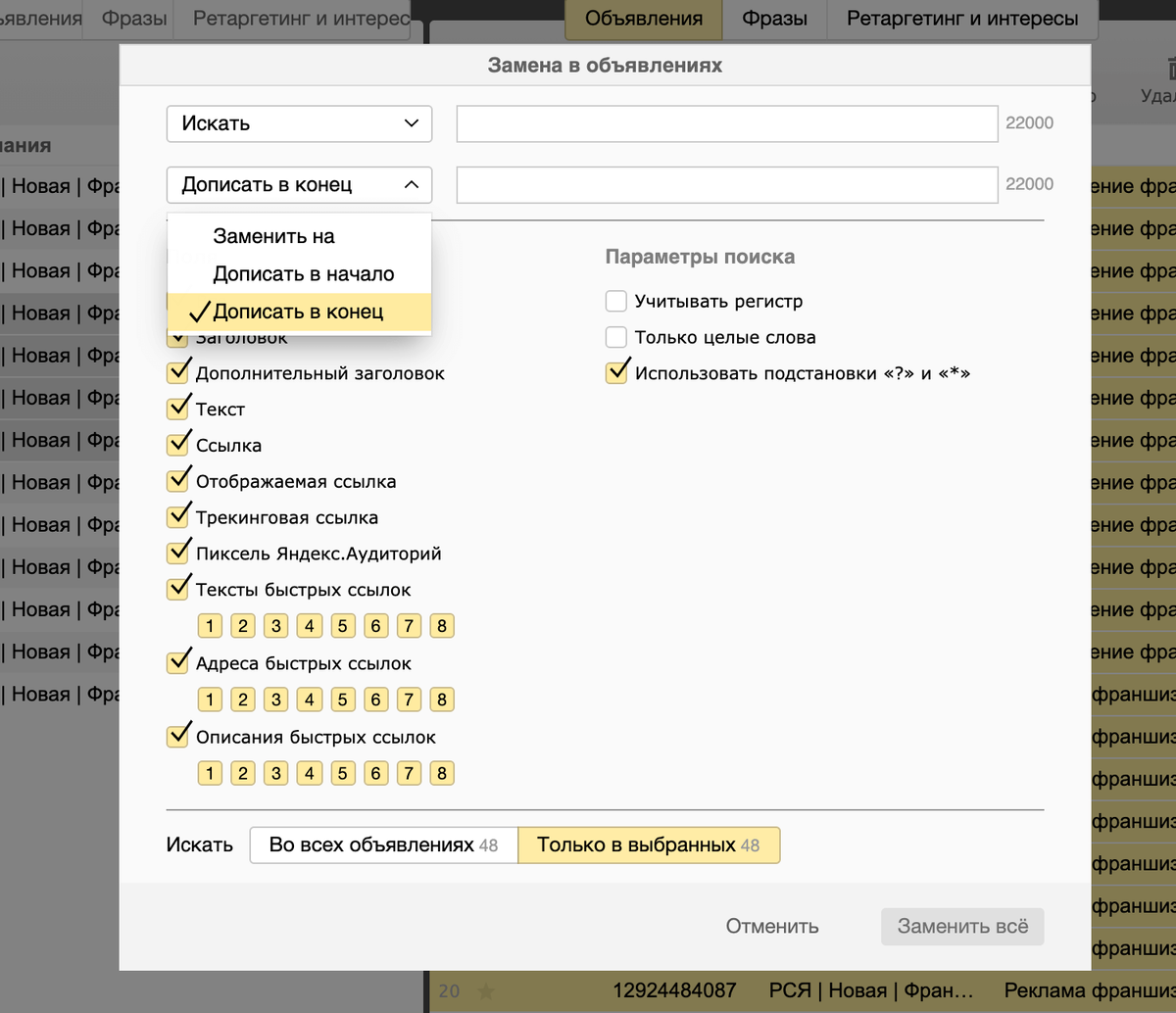The image size is (1176, 1013).
Task: Uncheck the Ссылка checkbox
Action: [x=178, y=446]
